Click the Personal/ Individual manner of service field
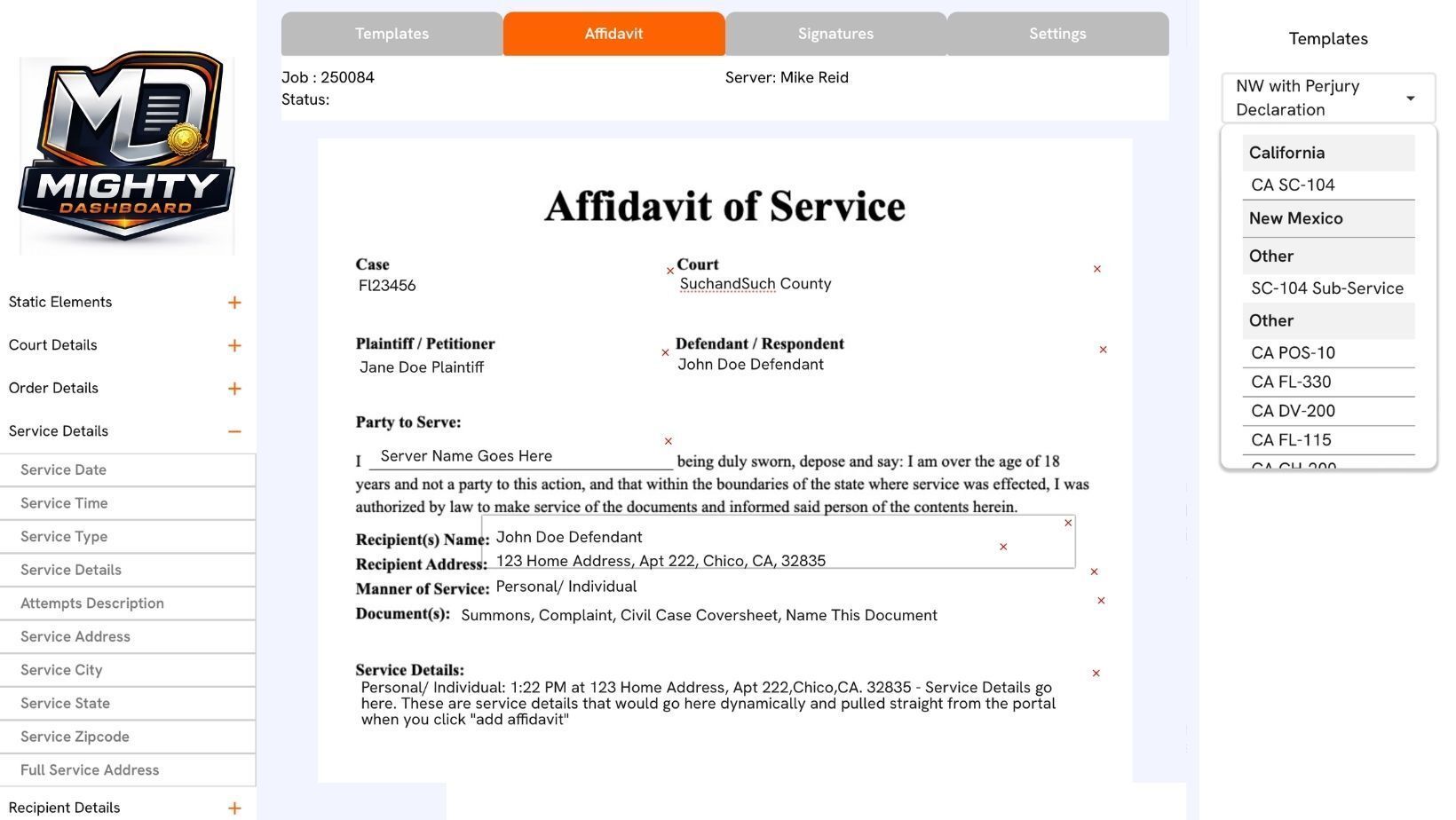This screenshot has height=820, width=1456. click(x=566, y=587)
